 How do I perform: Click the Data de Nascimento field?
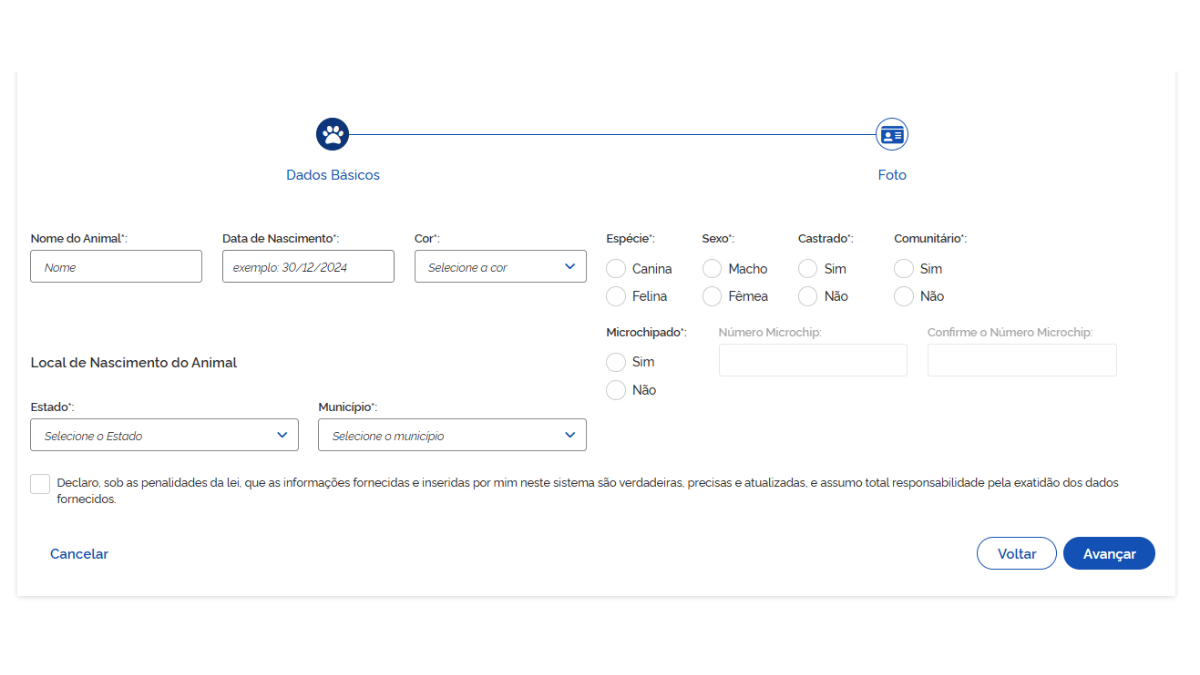(308, 267)
